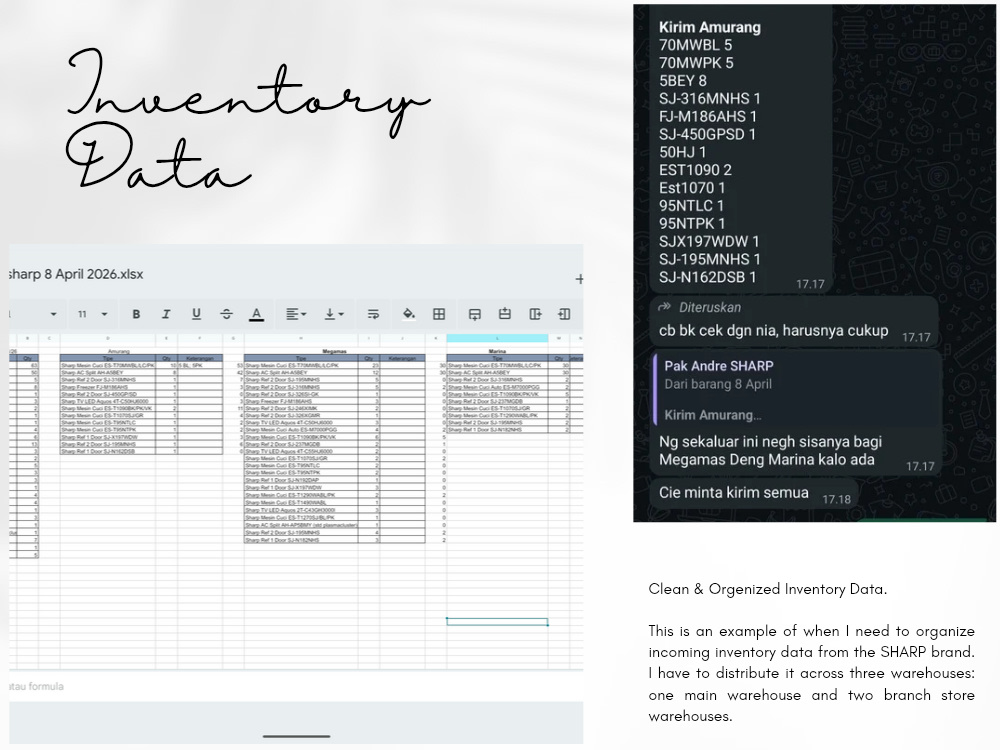1000x750 pixels.
Task: Tap the message Cie minta kirim semua
Action: 733,492
